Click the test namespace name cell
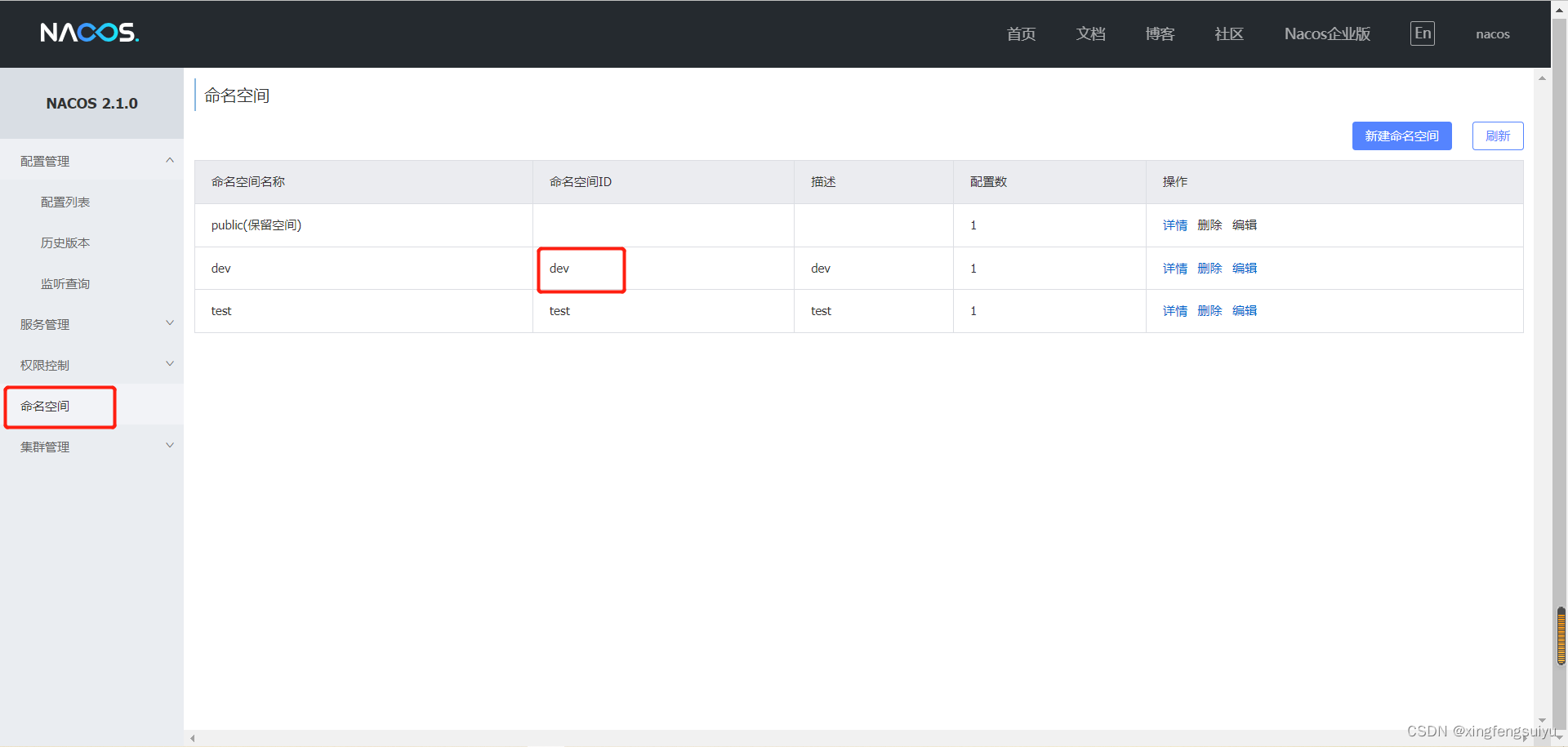This screenshot has width=1568, height=747. click(x=363, y=311)
